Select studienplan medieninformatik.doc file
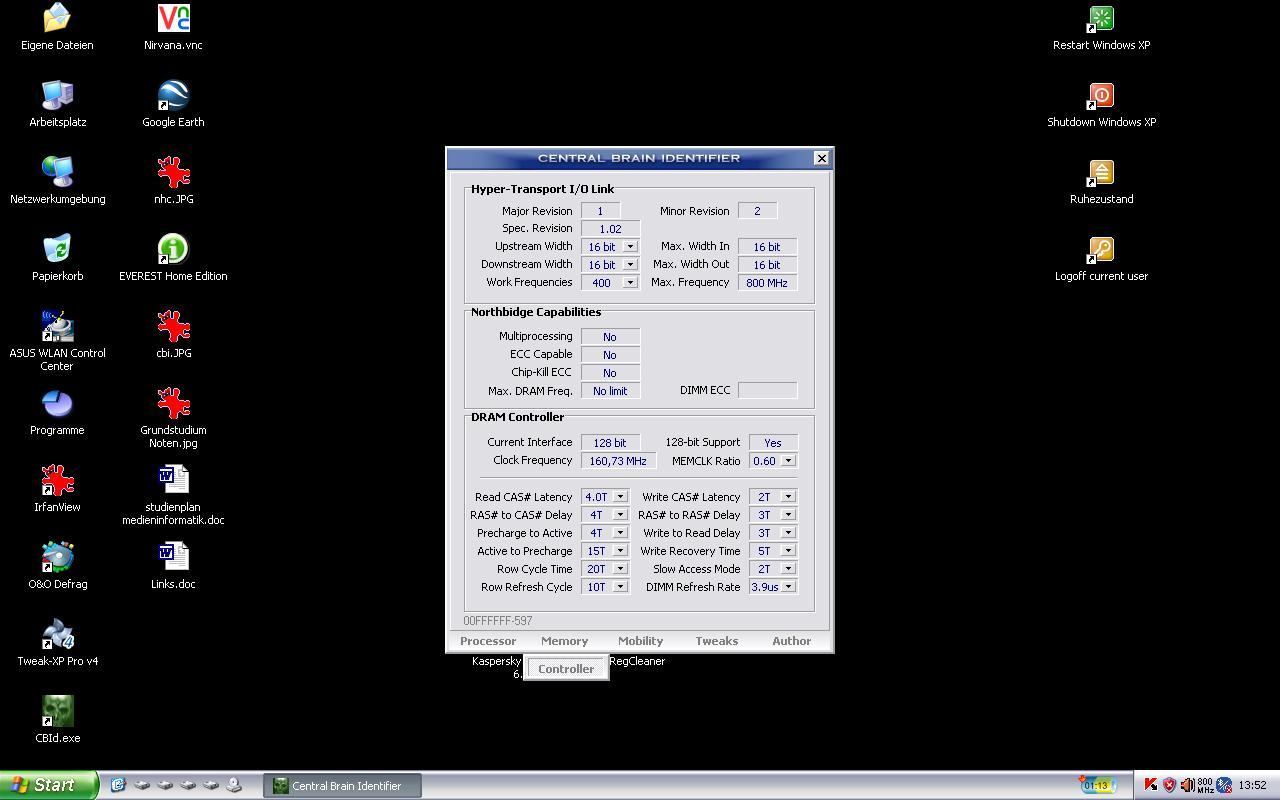The height and width of the screenshot is (800, 1280). point(173,495)
